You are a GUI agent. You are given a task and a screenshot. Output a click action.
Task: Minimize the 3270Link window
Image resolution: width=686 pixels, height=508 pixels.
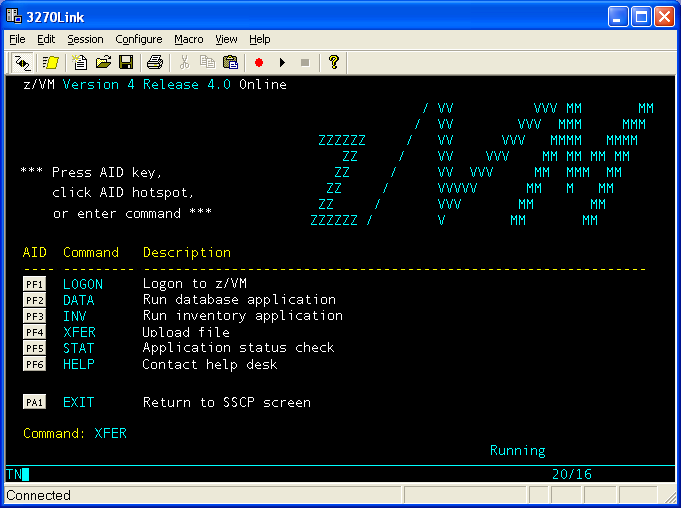click(618, 17)
